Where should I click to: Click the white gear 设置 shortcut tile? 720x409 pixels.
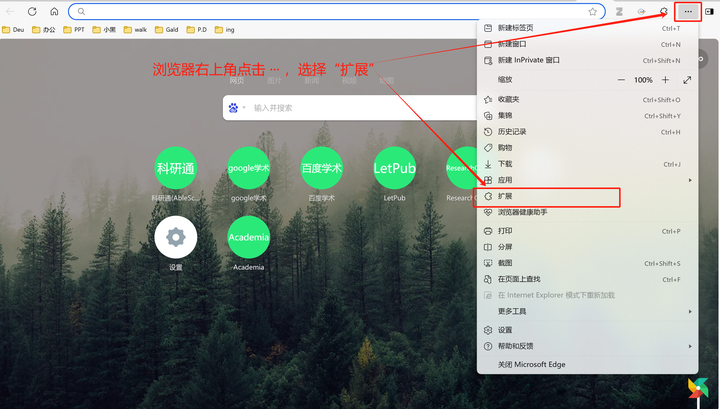(x=175, y=237)
